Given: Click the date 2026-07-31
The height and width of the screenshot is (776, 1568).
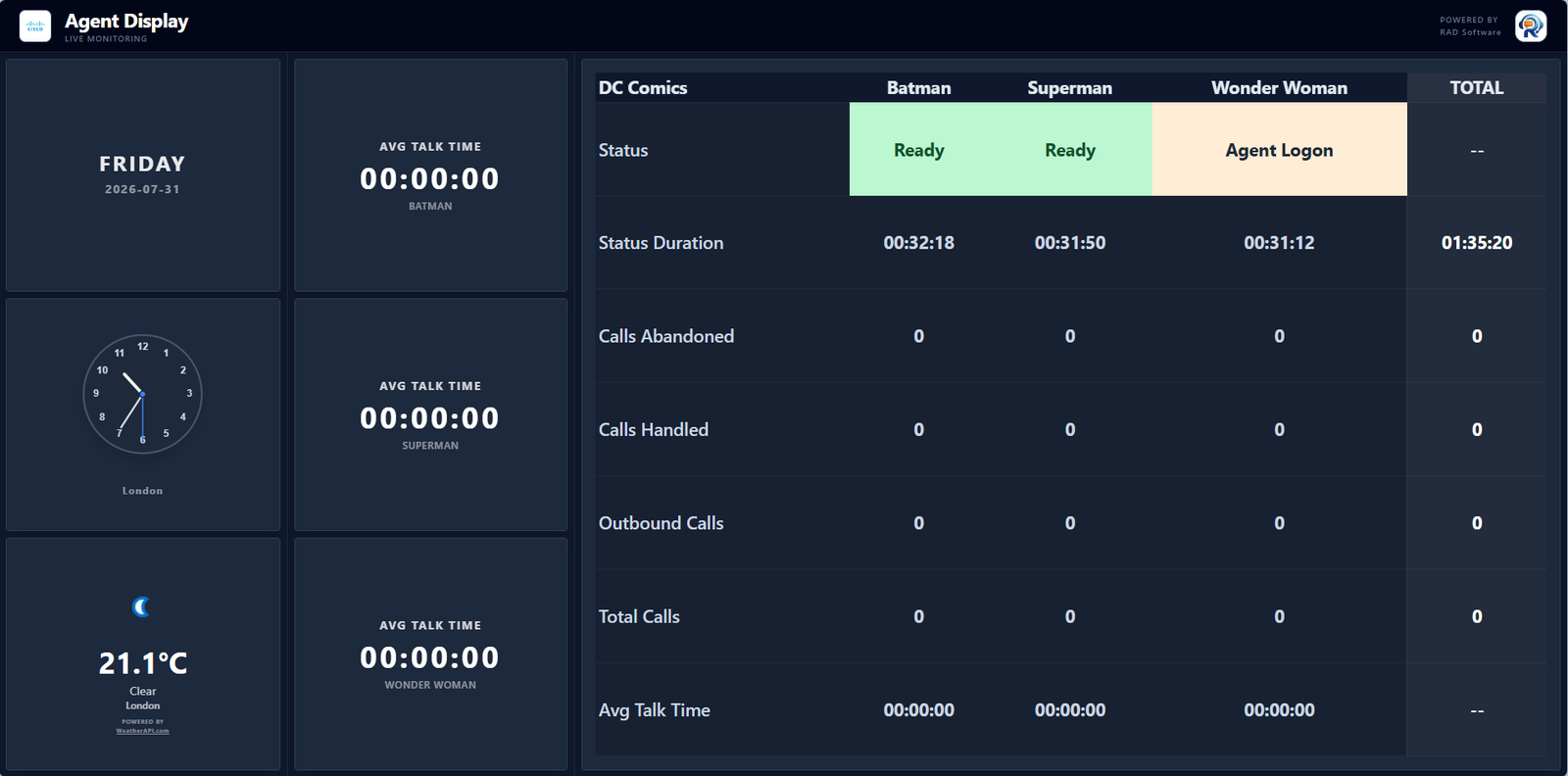Looking at the screenshot, I should [143, 189].
